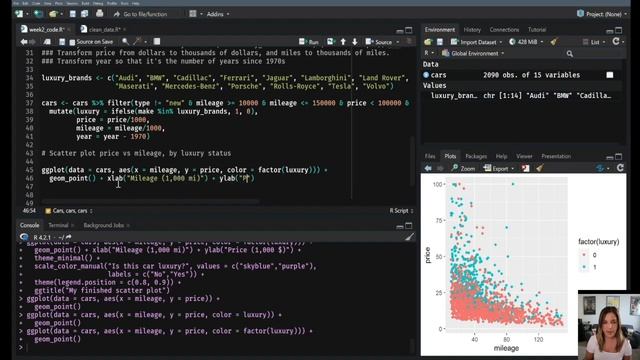
Task: Go back to previous source location
Action: (x=24, y=42)
